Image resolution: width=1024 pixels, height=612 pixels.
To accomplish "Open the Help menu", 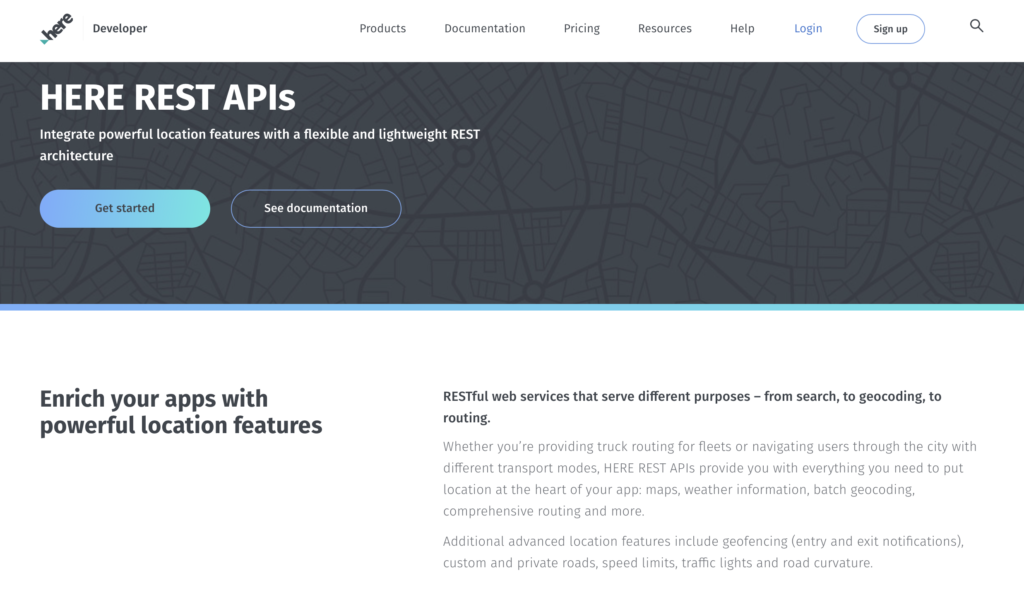I will pos(742,29).
